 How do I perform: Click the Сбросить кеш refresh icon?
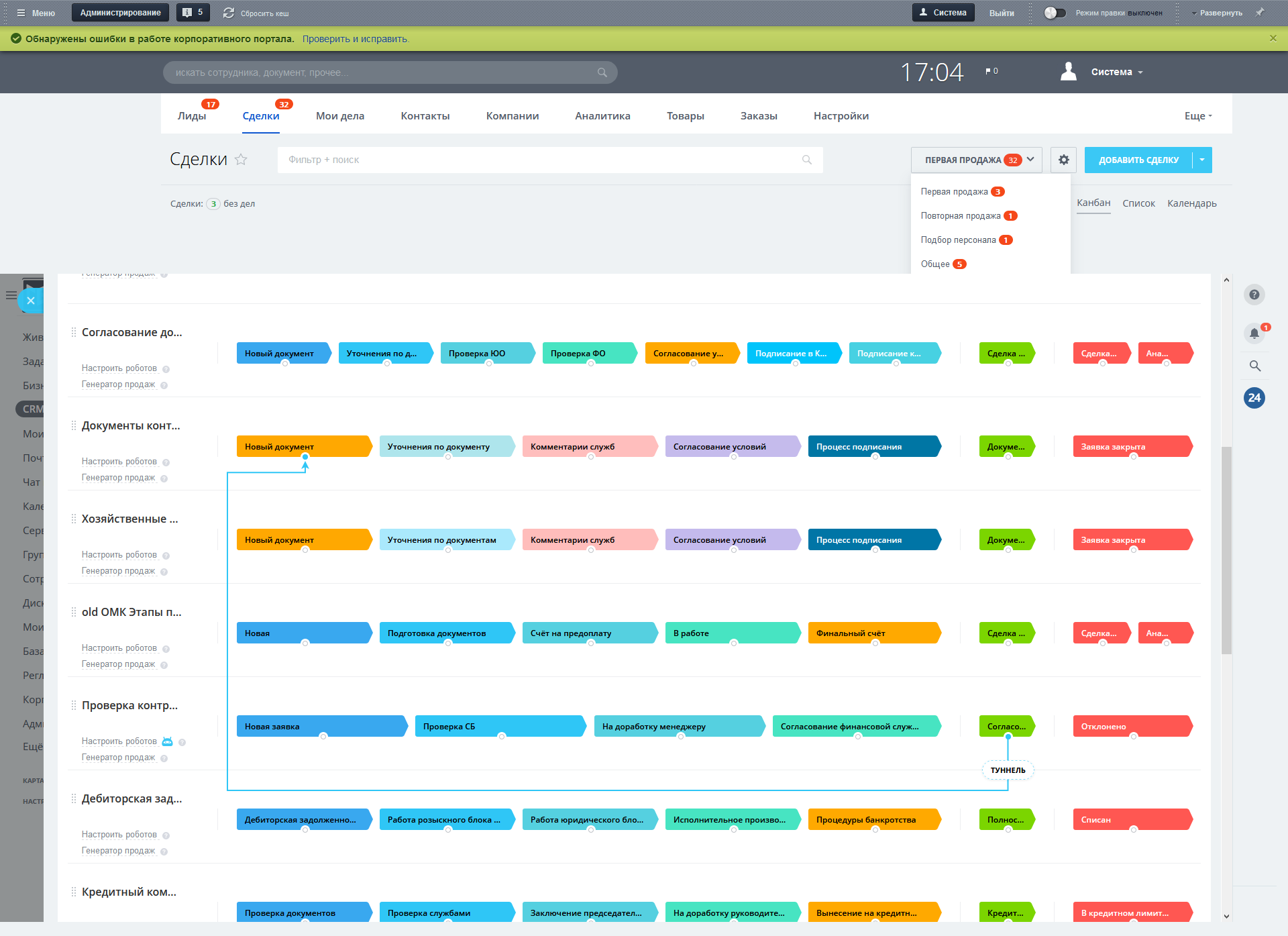(x=229, y=13)
